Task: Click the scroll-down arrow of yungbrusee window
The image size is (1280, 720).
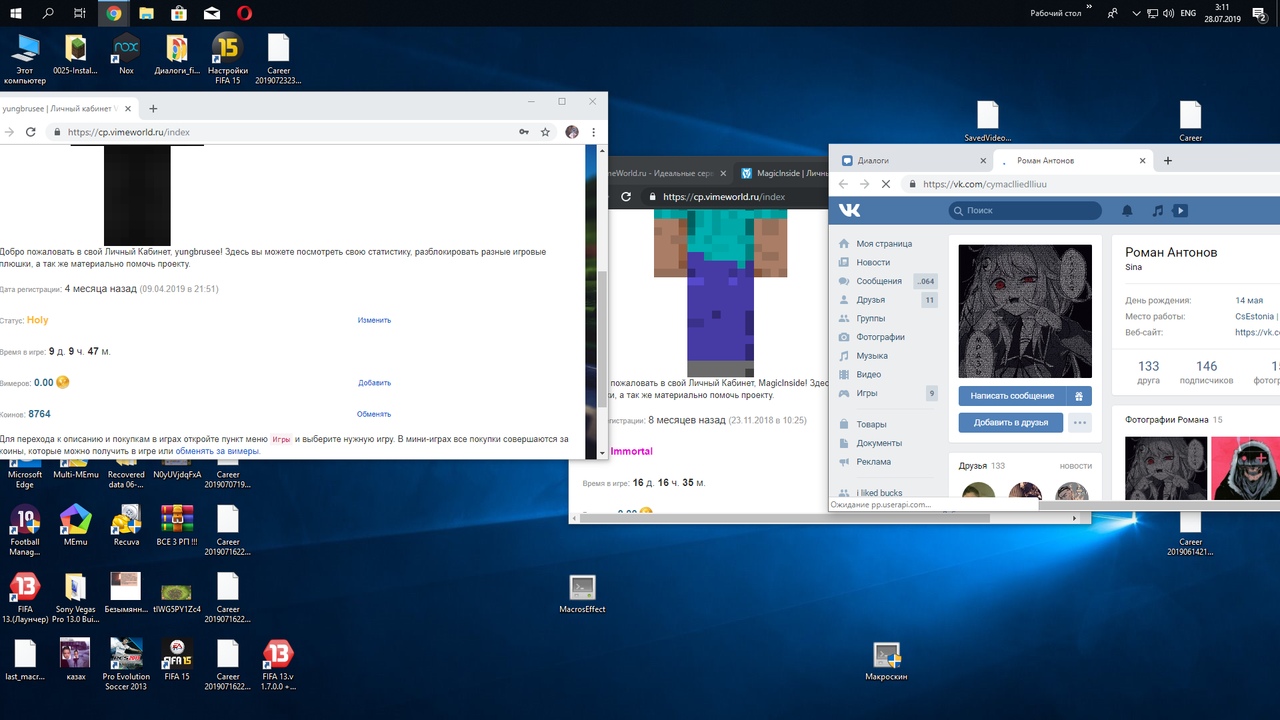Action: [x=602, y=452]
